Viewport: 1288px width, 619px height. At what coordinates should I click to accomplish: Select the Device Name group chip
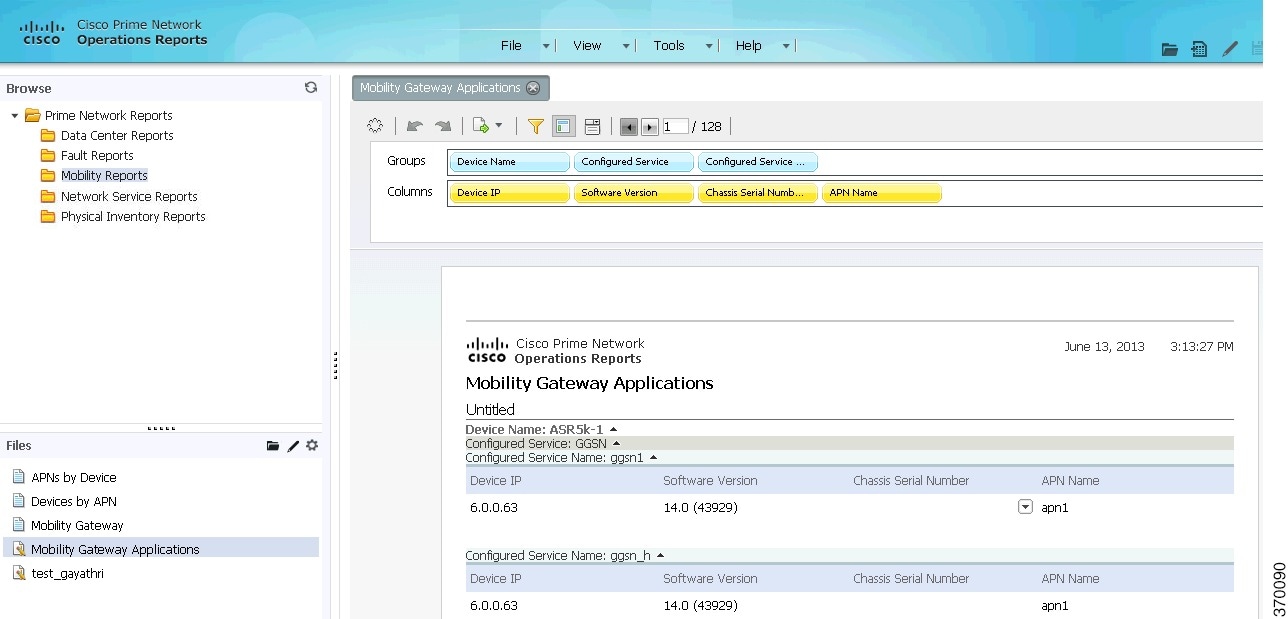point(510,162)
